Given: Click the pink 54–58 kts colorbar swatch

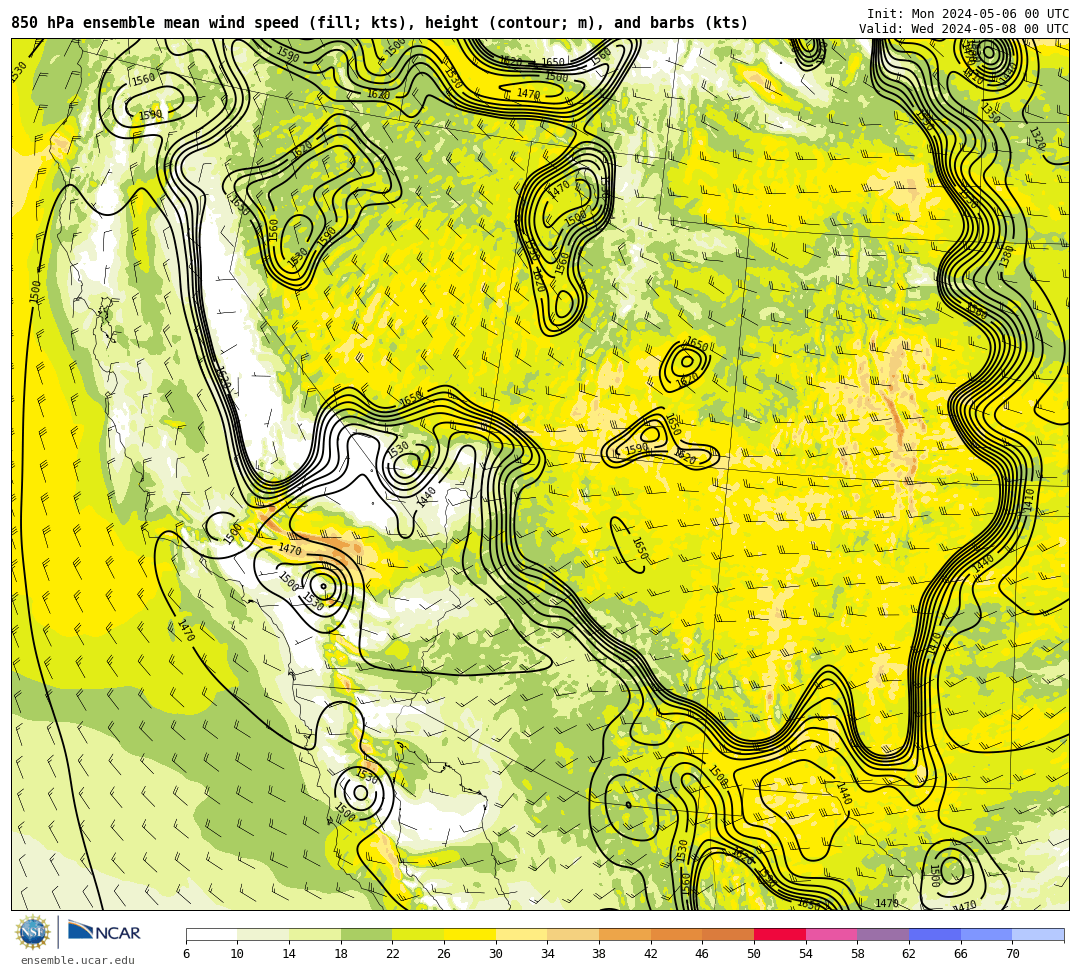Looking at the screenshot, I should (x=831, y=934).
